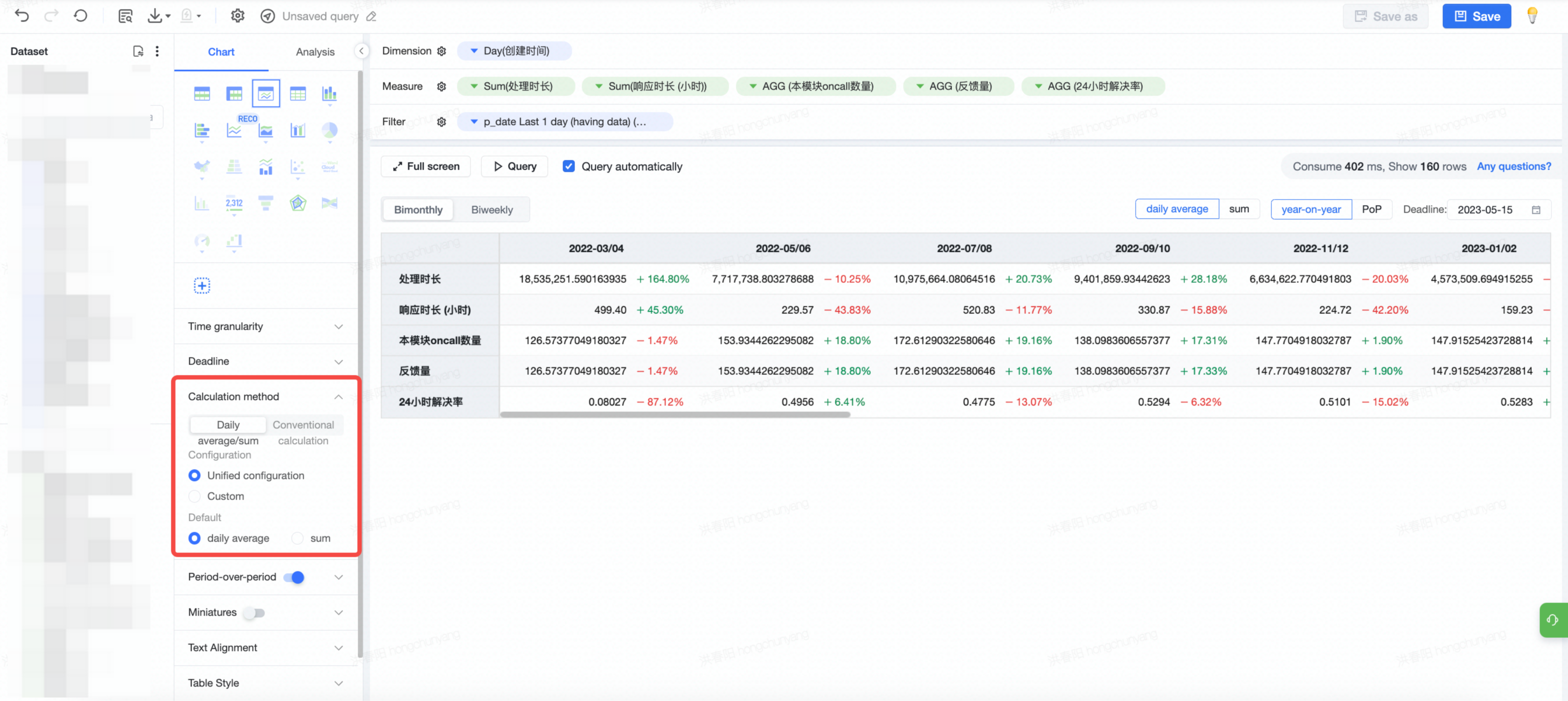Screen dimensions: 1568x701
Task: Click the Query run button
Action: tap(514, 166)
